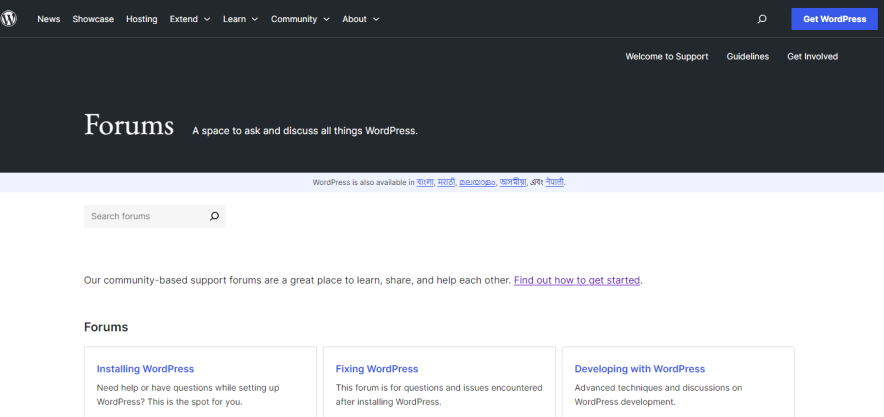Go to the News menu item
The height and width of the screenshot is (417, 884).
tap(49, 19)
